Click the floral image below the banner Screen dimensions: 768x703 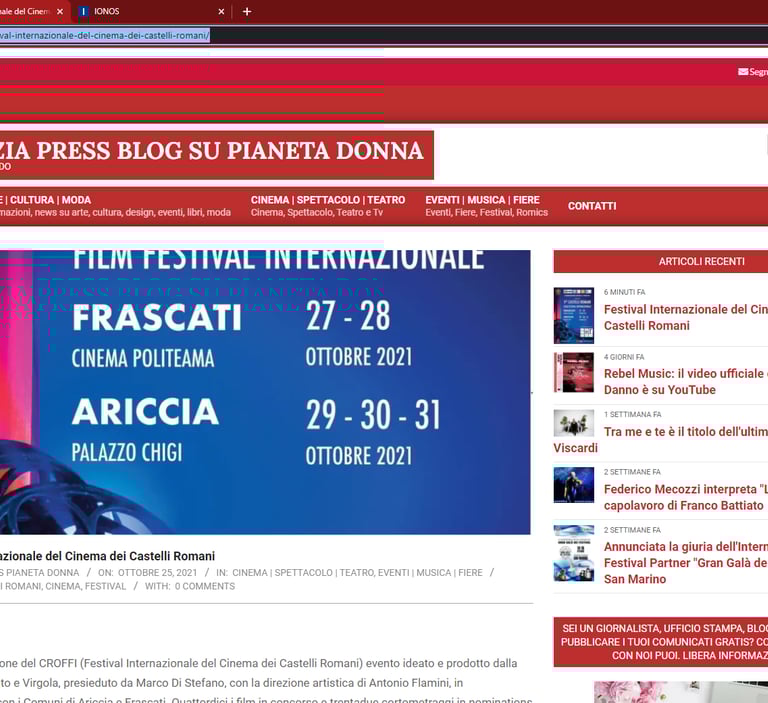tap(681, 692)
